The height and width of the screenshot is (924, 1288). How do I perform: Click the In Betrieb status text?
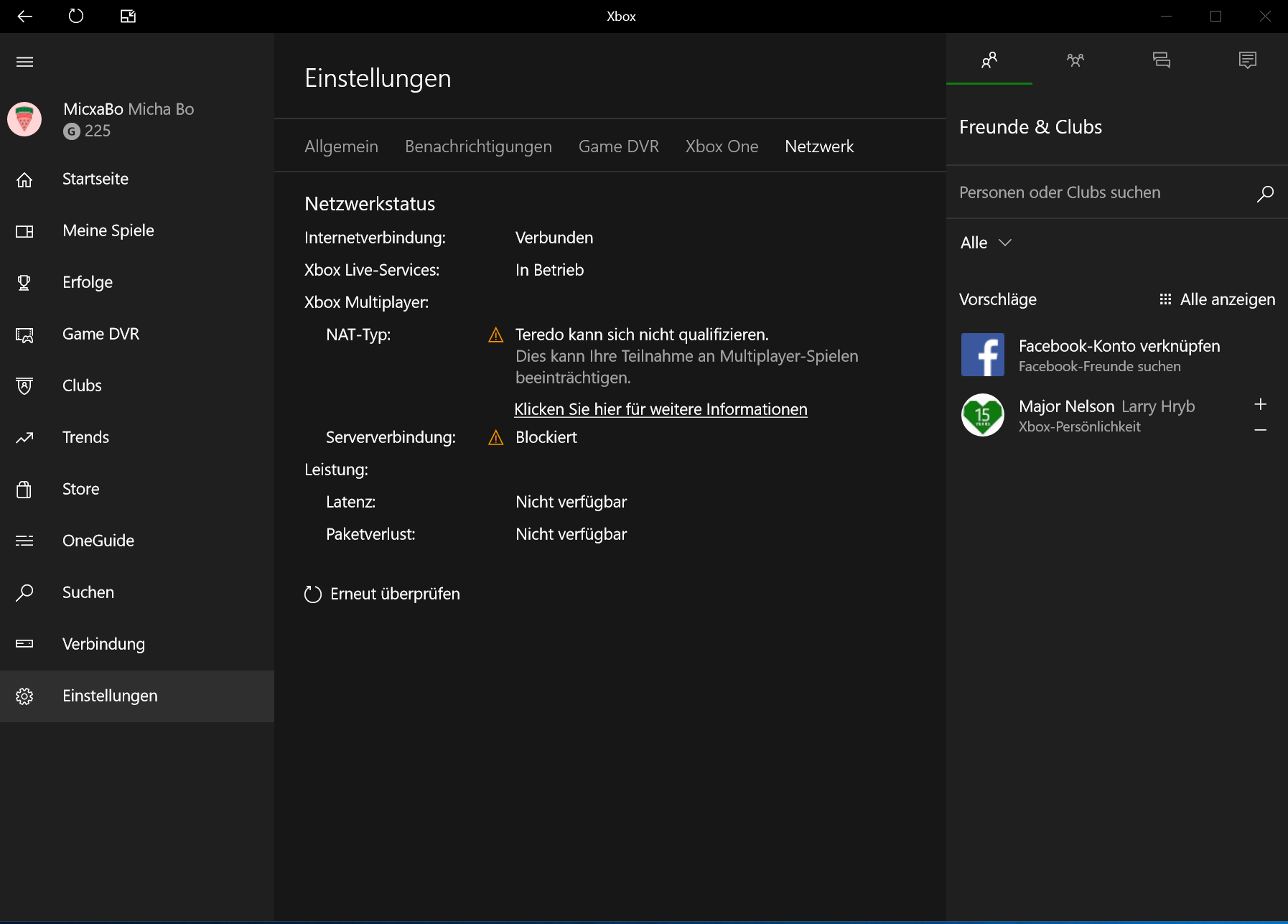549,270
